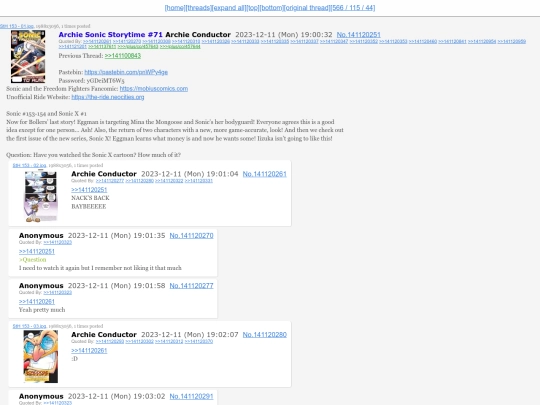Viewport: 540px width, 405px height.
Task: Click the 'NACK'S BACK' post text
Action: click(90, 198)
